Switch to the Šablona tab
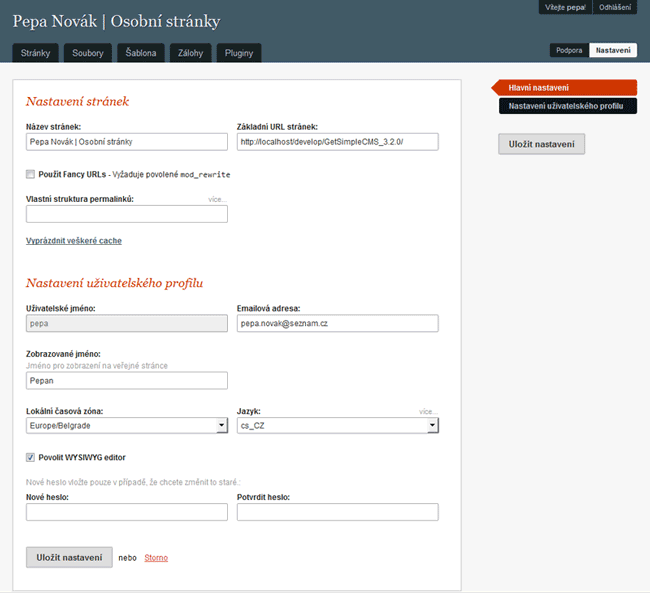This screenshot has width=650, height=593. click(141, 53)
